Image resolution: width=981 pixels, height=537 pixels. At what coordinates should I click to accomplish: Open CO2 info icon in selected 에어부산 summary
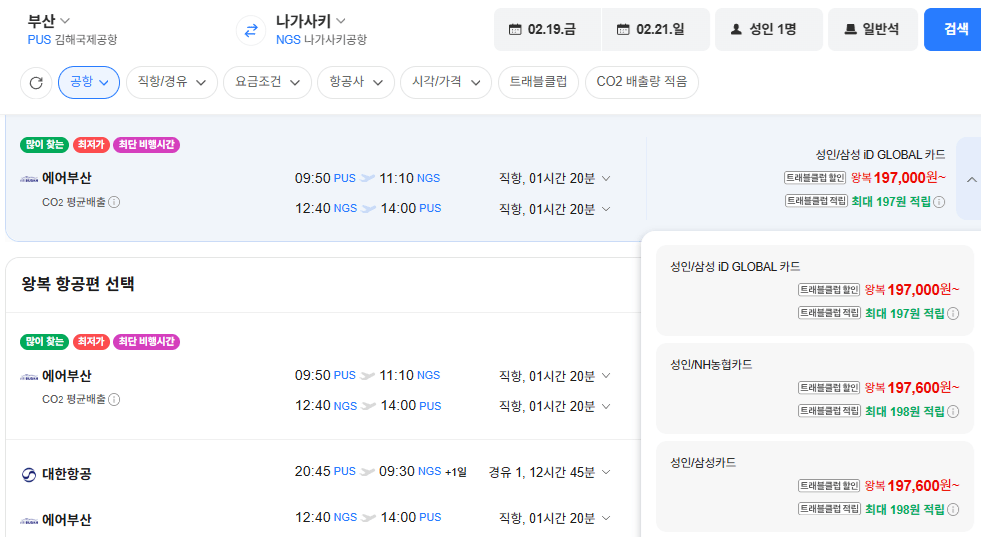tap(114, 202)
